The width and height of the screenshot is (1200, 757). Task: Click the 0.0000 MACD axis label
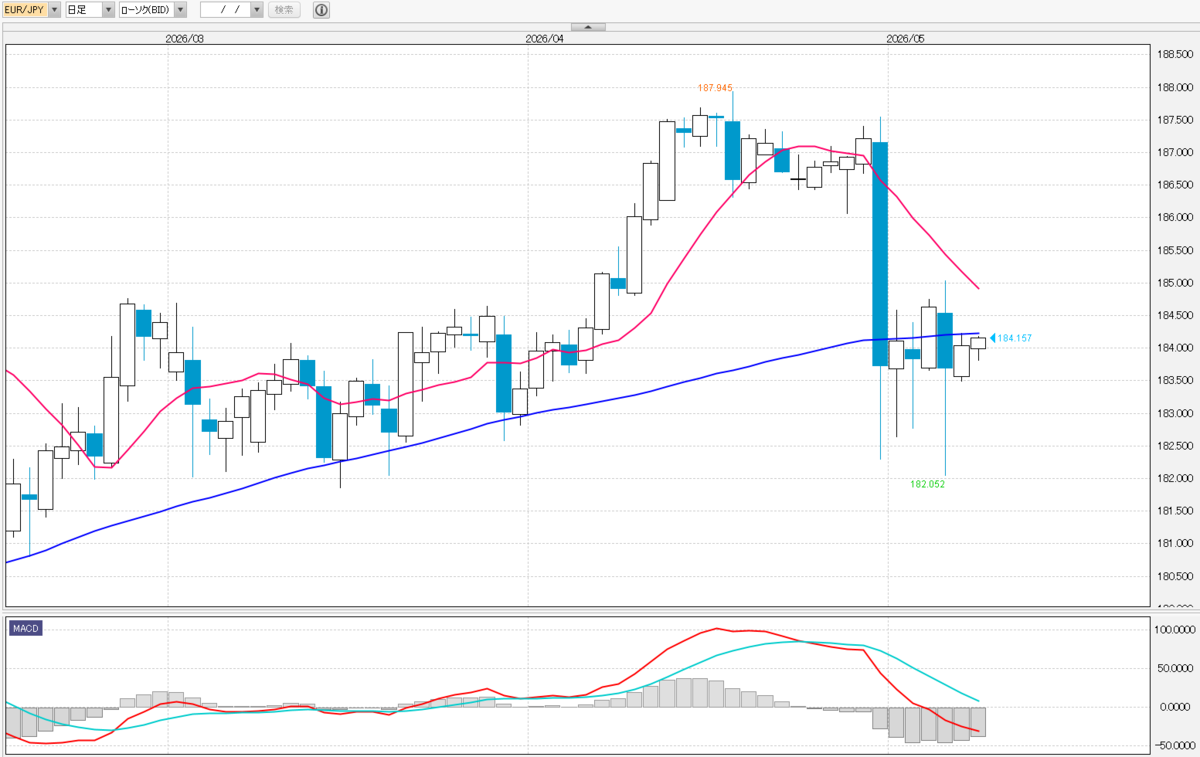point(1176,707)
